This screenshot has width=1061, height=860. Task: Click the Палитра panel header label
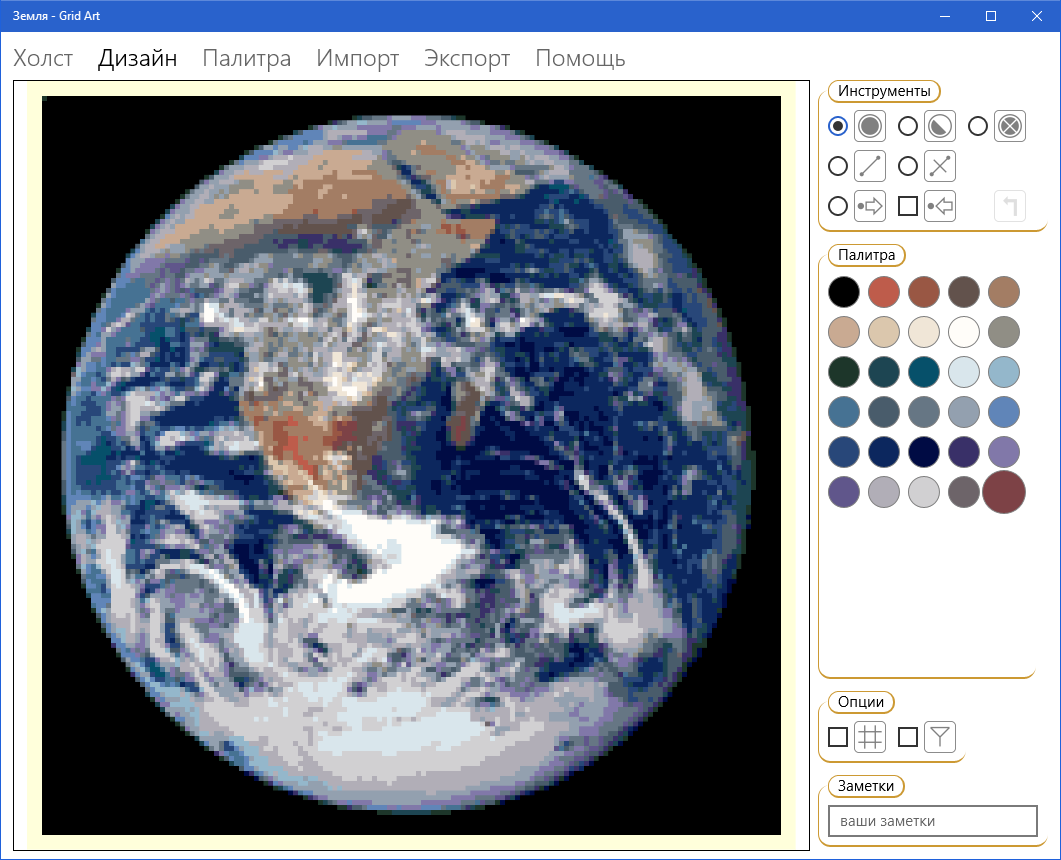click(x=866, y=255)
